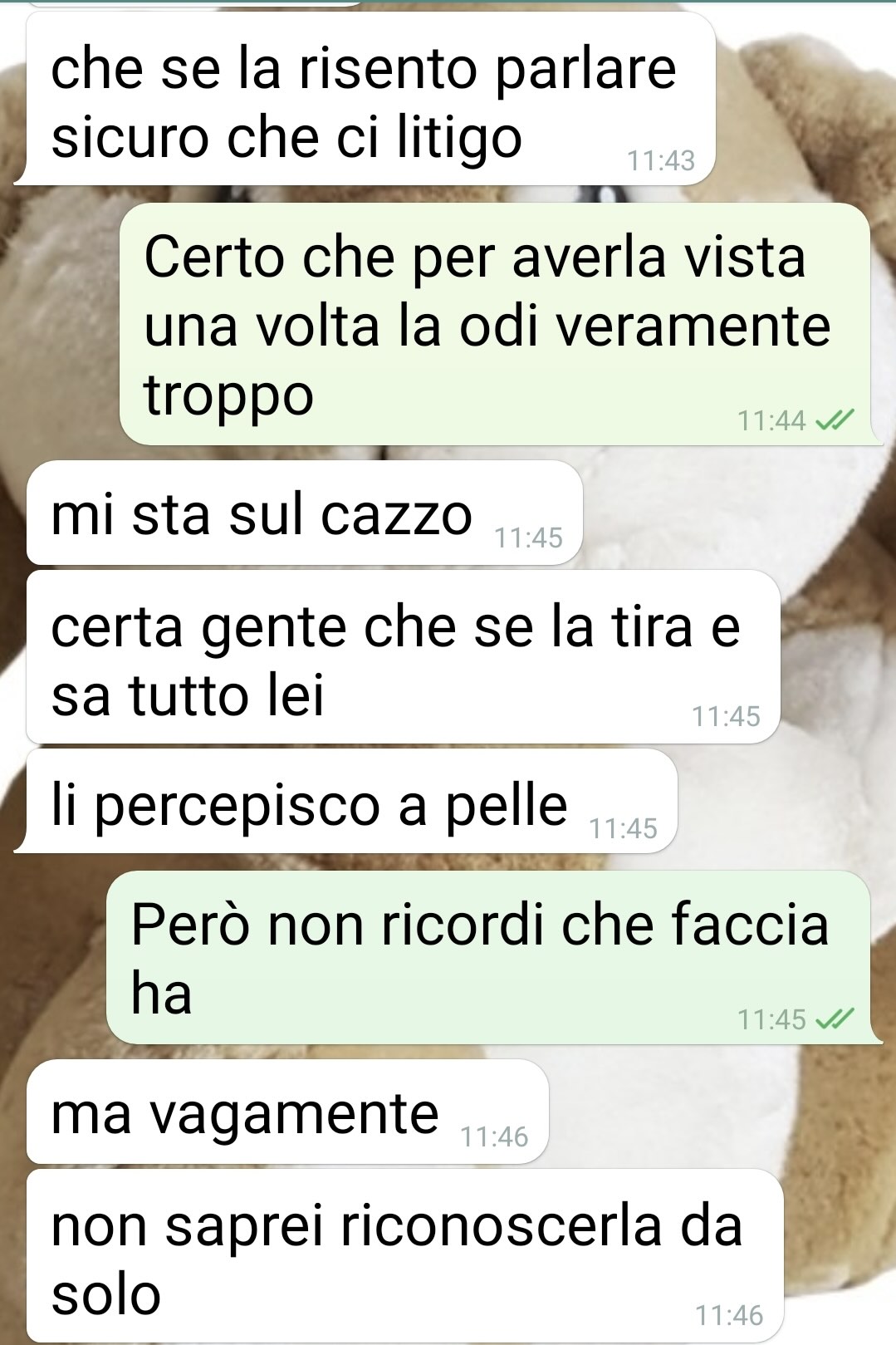Tap the 11:45 timestamp beside 'mi sta sul cazzo'
The width and height of the screenshot is (896, 1345).
click(529, 538)
